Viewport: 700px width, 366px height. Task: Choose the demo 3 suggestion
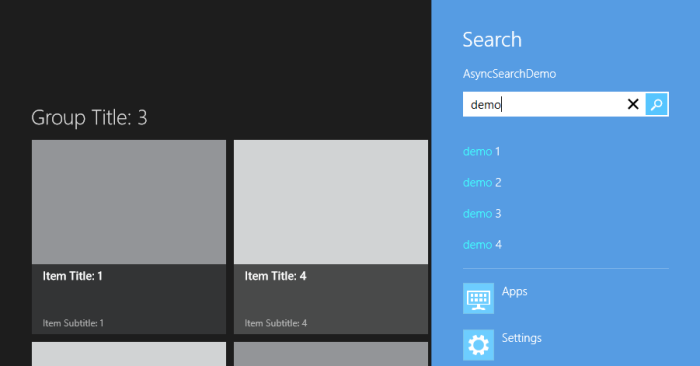pyautogui.click(x=482, y=214)
